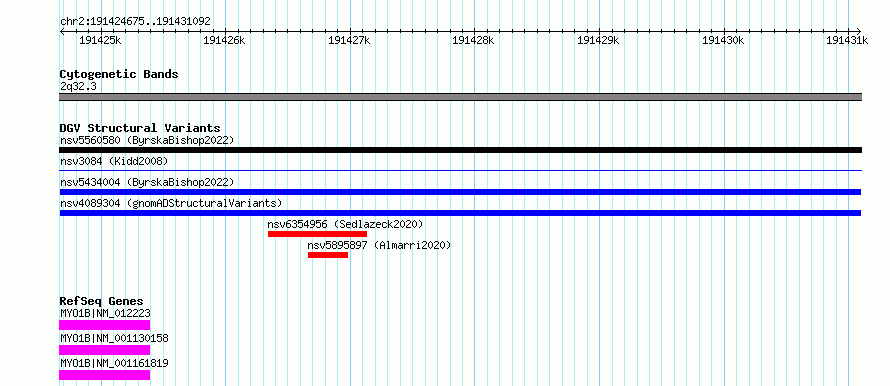890x386 pixels.
Task: Open the nsv4089304 (gnomADStructuralVariants) label
Action: tap(171, 203)
